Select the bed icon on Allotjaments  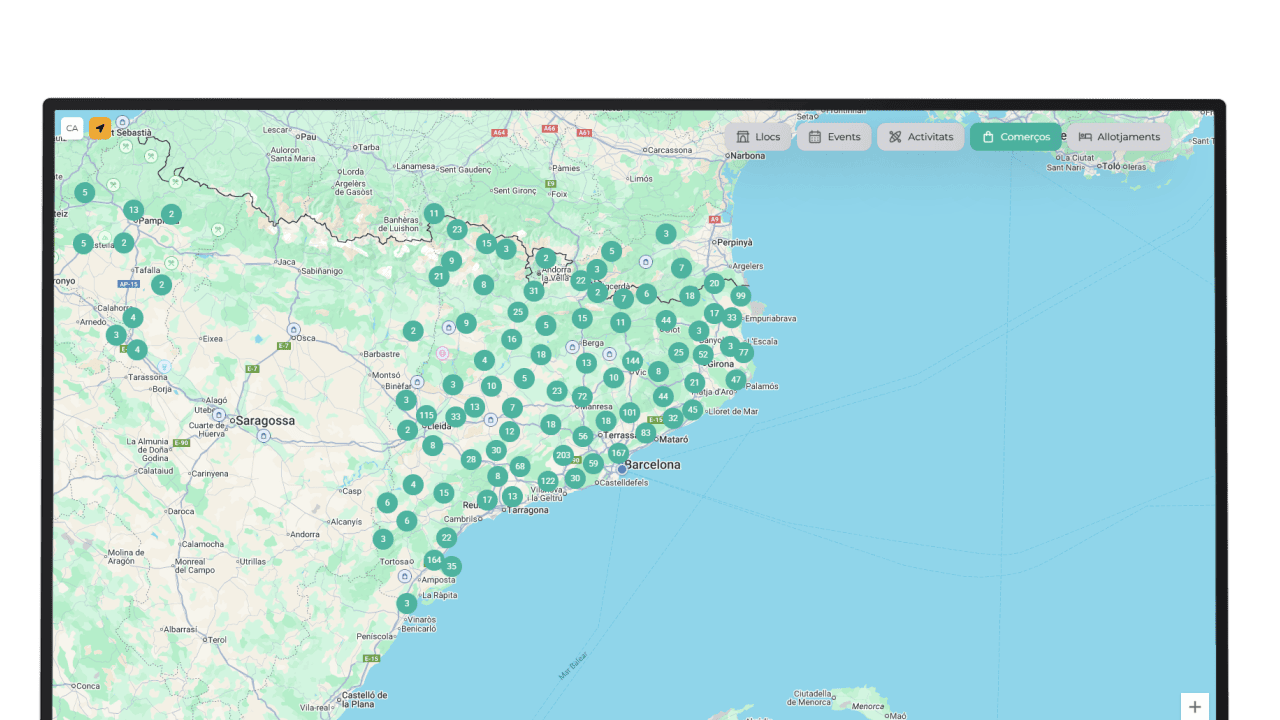[x=1084, y=137]
